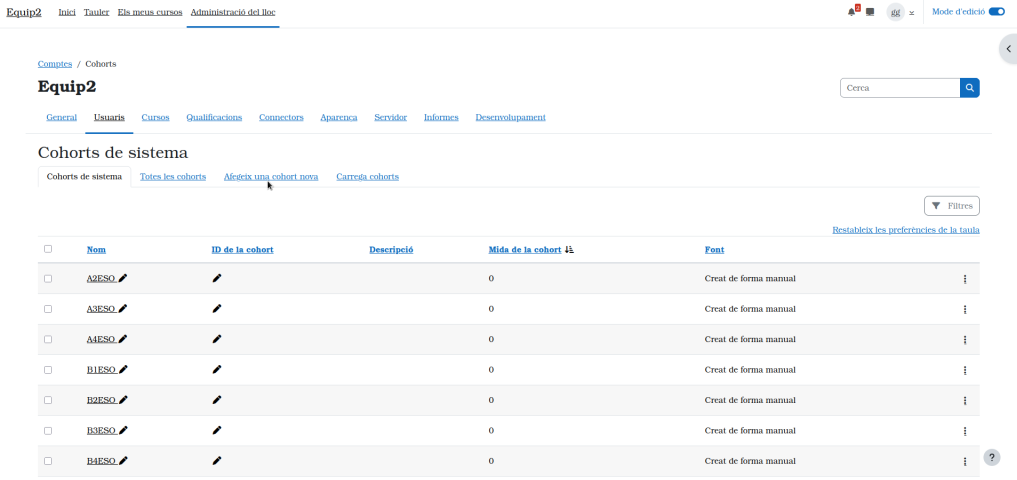
Task: Edit the cohort ID pencil in B4ESO row
Action: point(217,461)
